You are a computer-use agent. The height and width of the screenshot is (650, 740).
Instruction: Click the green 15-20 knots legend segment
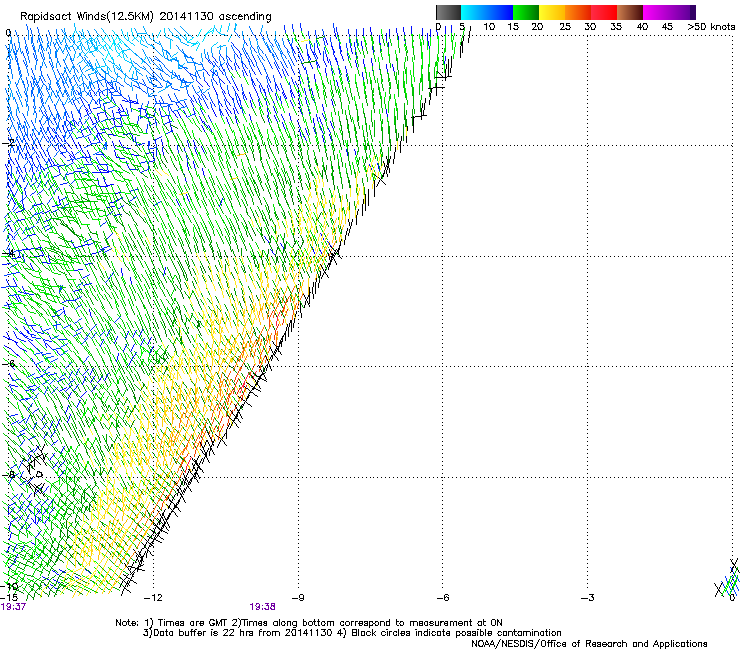(x=526, y=12)
